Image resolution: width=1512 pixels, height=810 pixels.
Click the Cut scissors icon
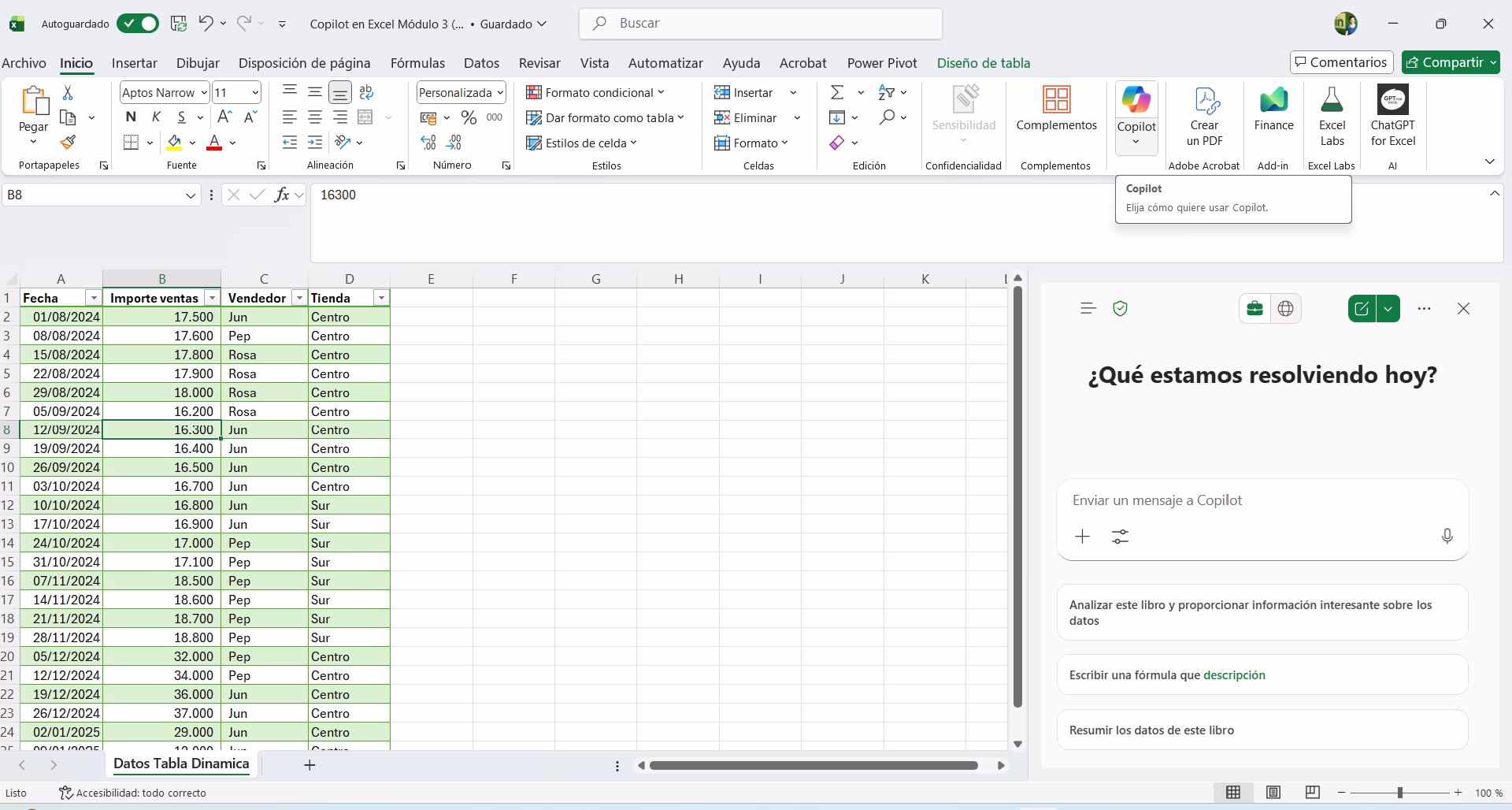tap(68, 93)
